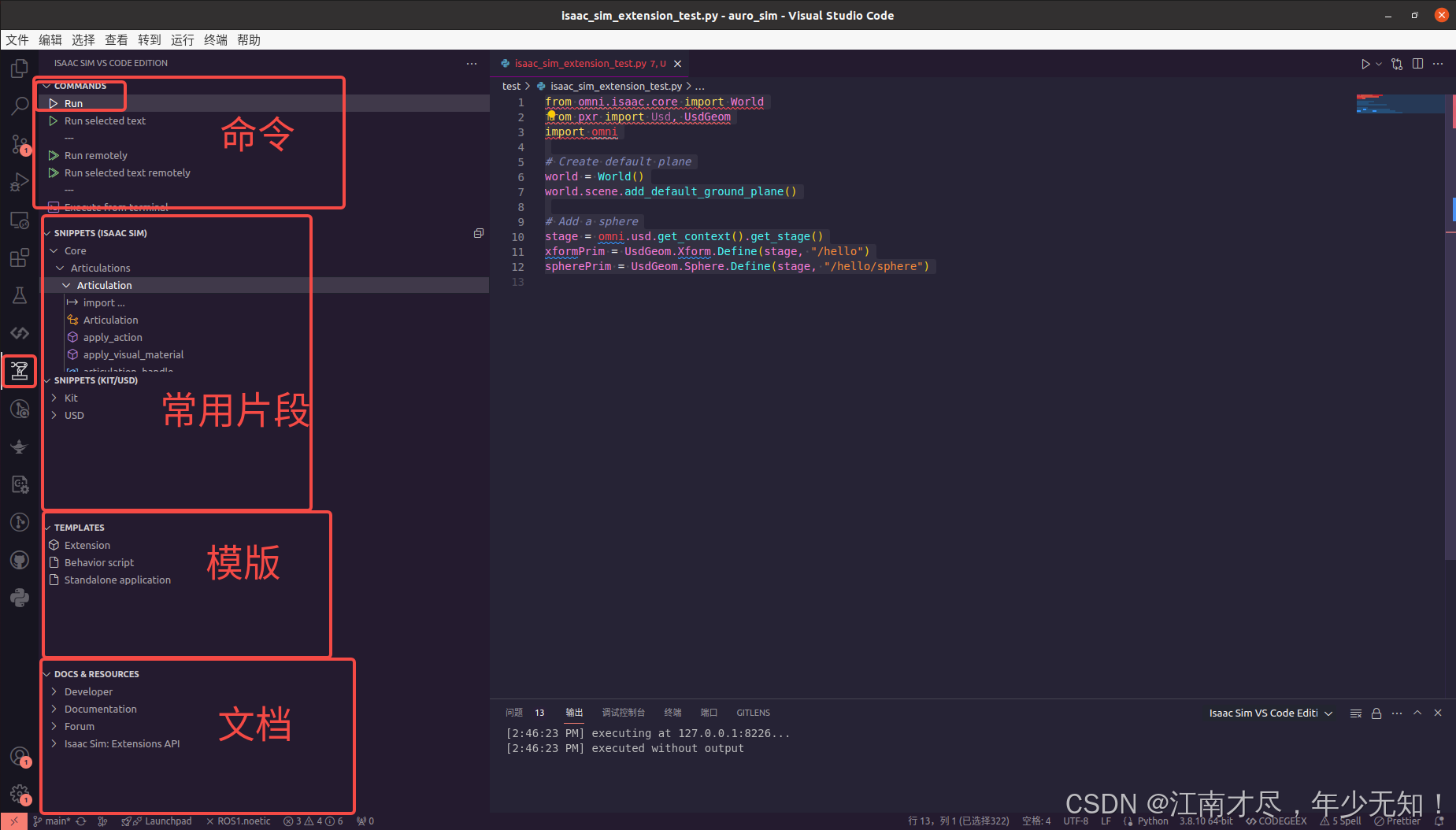Open the genie lamp view icon

pyautogui.click(x=20, y=446)
